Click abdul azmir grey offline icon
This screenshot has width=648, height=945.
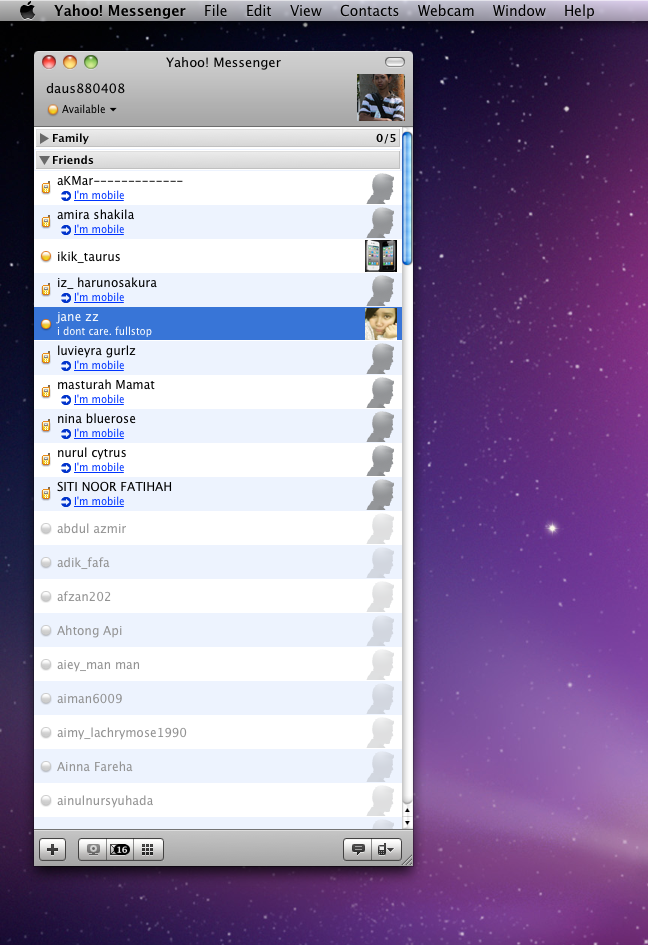click(x=46, y=529)
